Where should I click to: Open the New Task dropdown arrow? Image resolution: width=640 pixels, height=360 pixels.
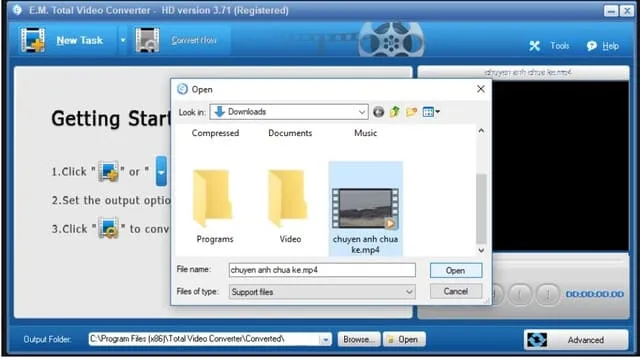pos(123,40)
